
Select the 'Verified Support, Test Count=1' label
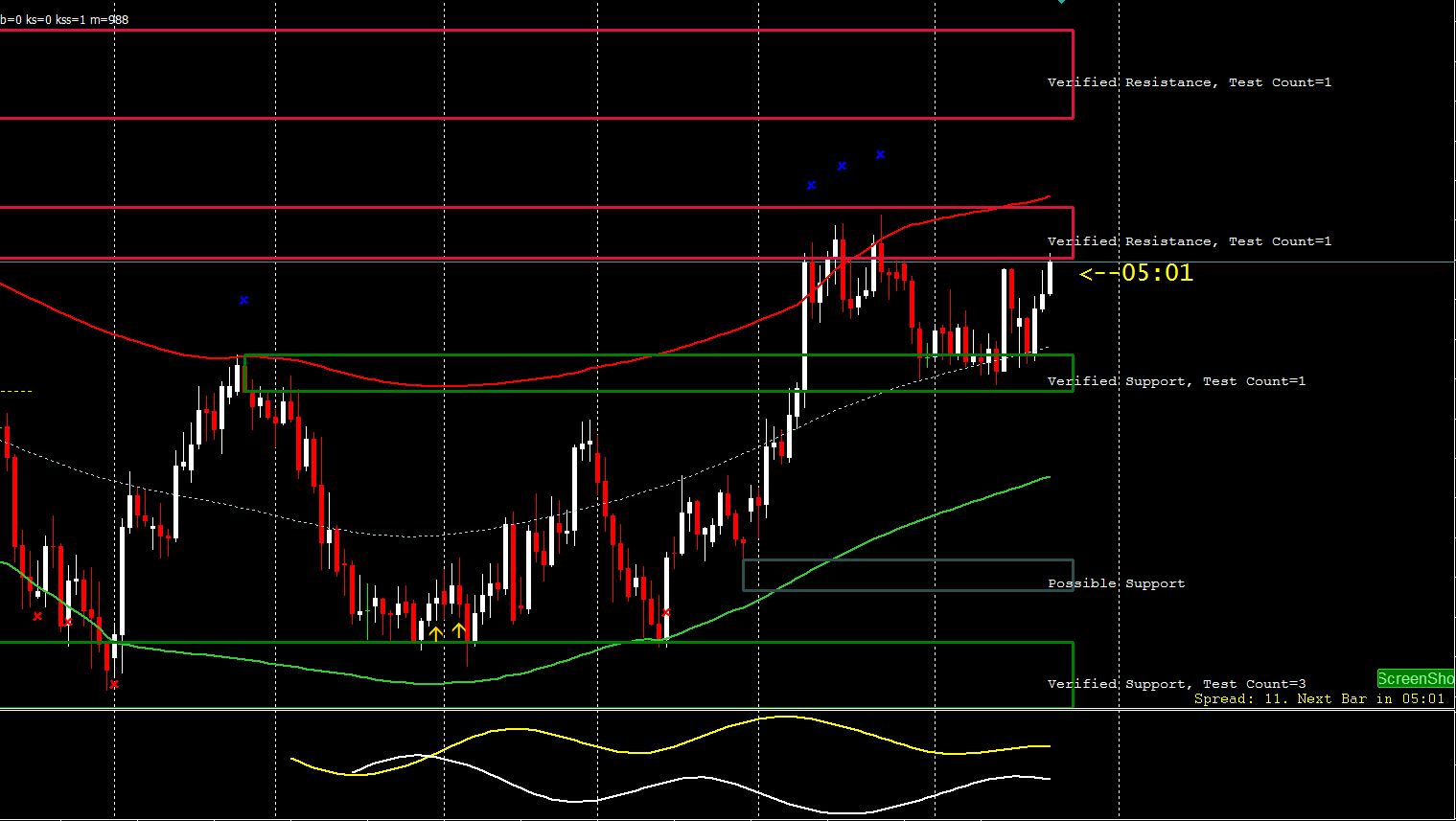click(1176, 381)
